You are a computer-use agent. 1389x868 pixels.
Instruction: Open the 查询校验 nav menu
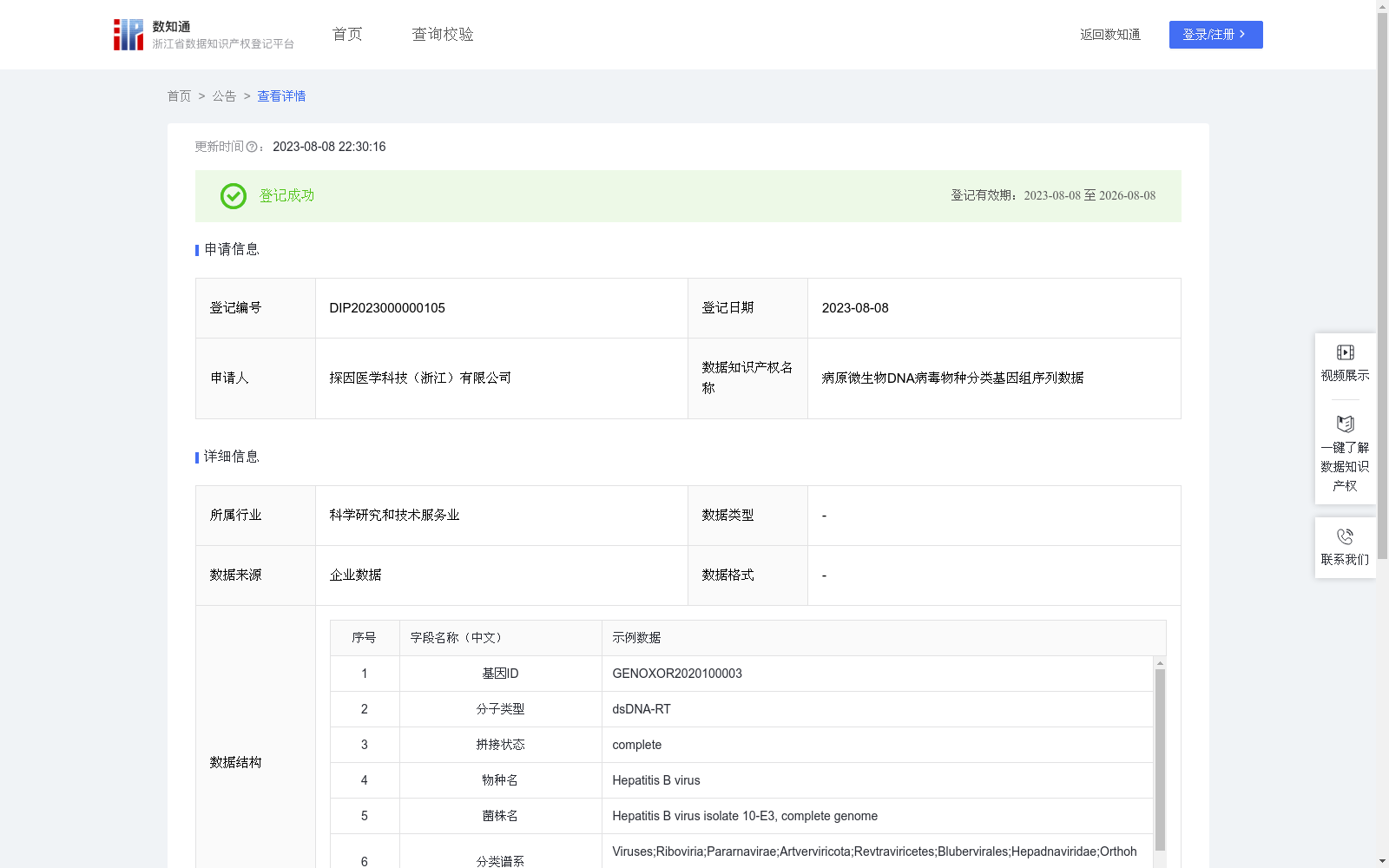click(443, 35)
